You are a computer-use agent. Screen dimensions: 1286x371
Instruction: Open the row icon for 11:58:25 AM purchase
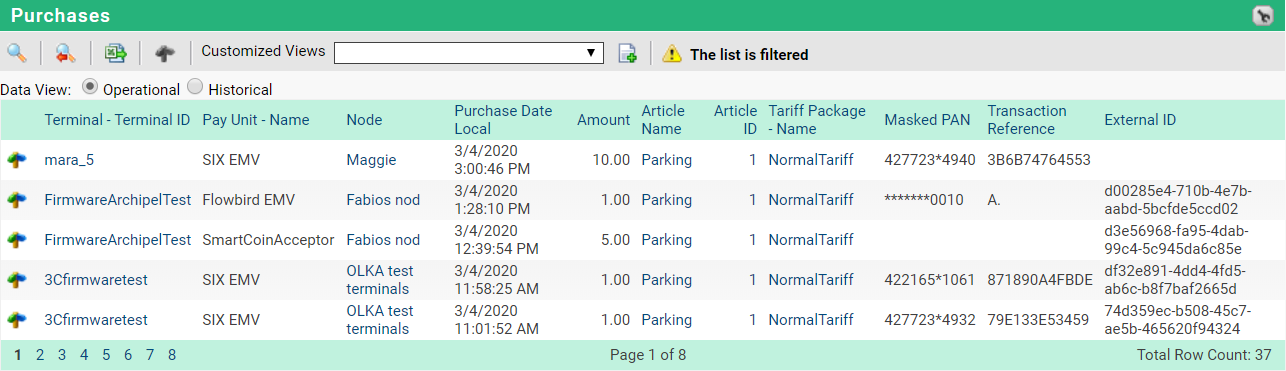(x=16, y=280)
